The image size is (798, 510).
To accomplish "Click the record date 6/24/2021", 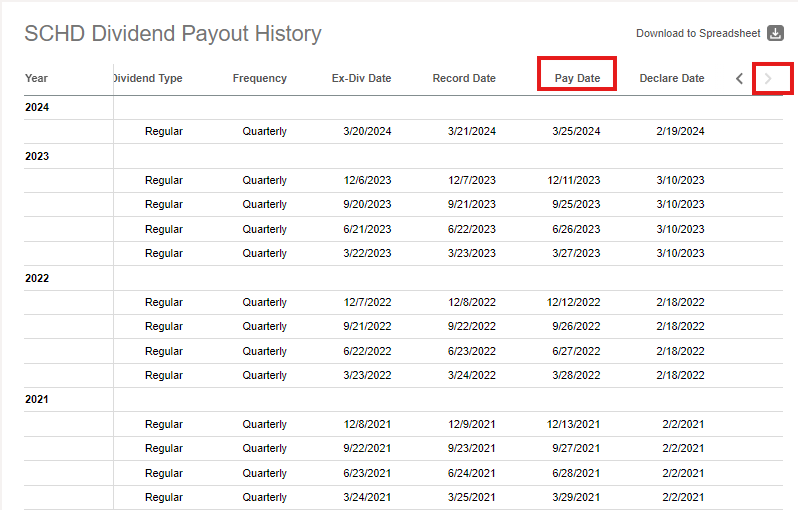I will click(x=472, y=473).
